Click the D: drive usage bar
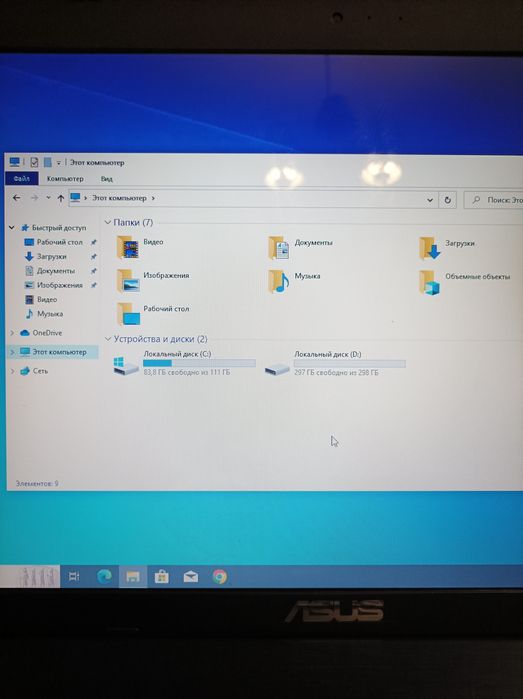 pyautogui.click(x=350, y=364)
